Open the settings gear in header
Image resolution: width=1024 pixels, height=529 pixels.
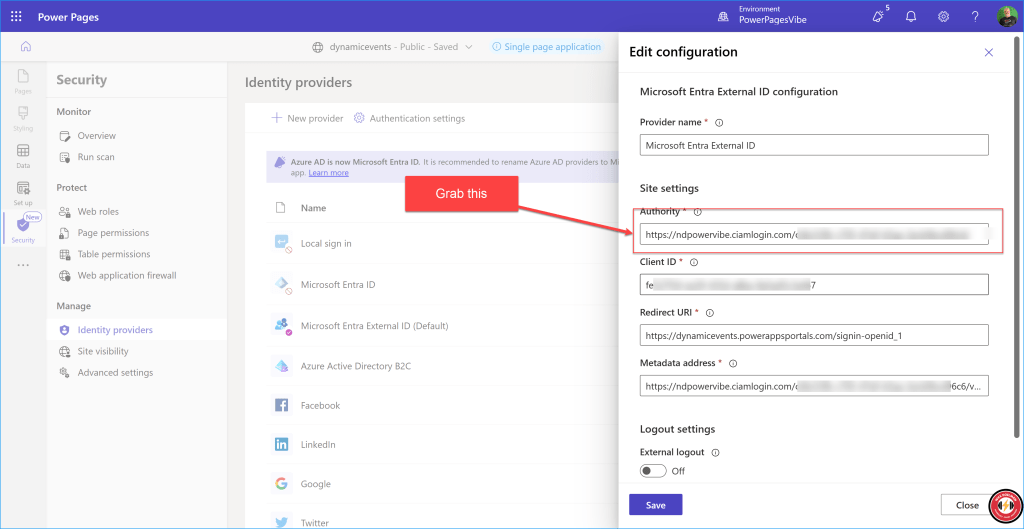pos(943,17)
